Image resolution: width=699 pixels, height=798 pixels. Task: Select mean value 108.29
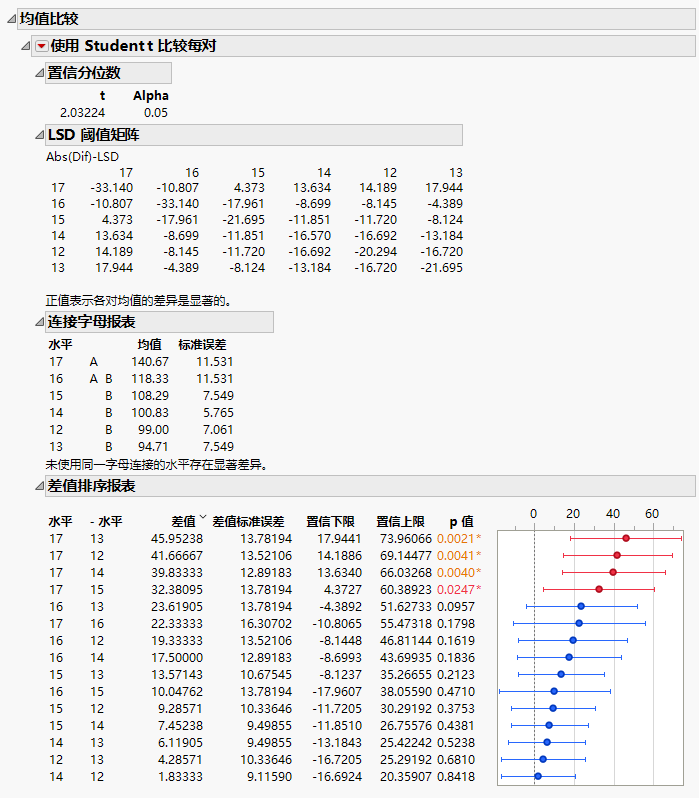point(150,395)
